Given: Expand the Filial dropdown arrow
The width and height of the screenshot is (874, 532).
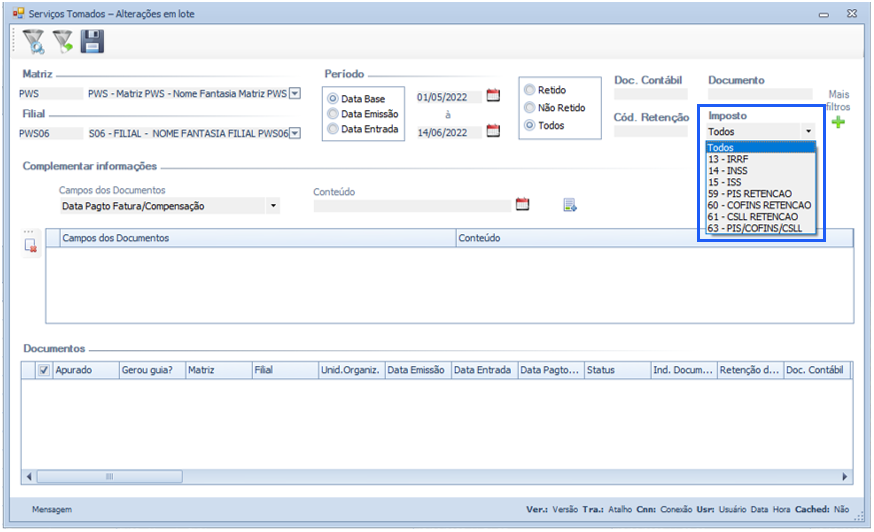Looking at the screenshot, I should (x=295, y=133).
